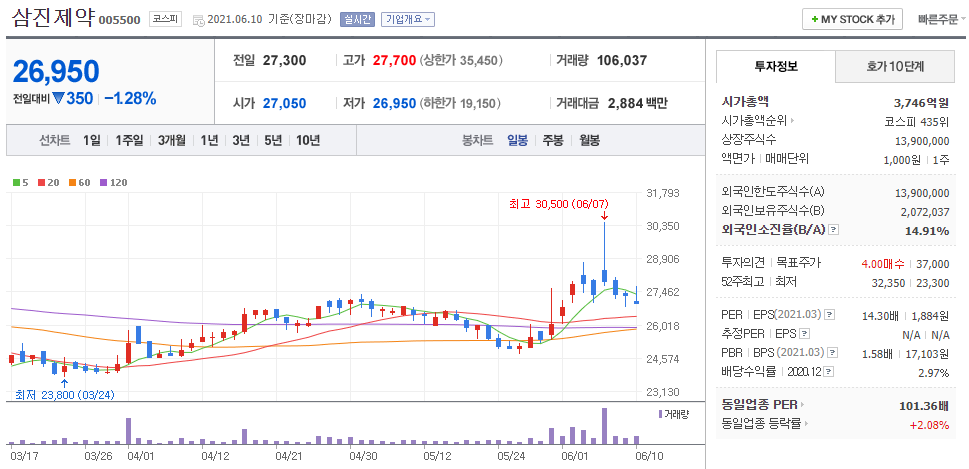Screen dimensions: 969x469
Task: Switch to the 호가 10단계 tab
Action: coord(895,67)
